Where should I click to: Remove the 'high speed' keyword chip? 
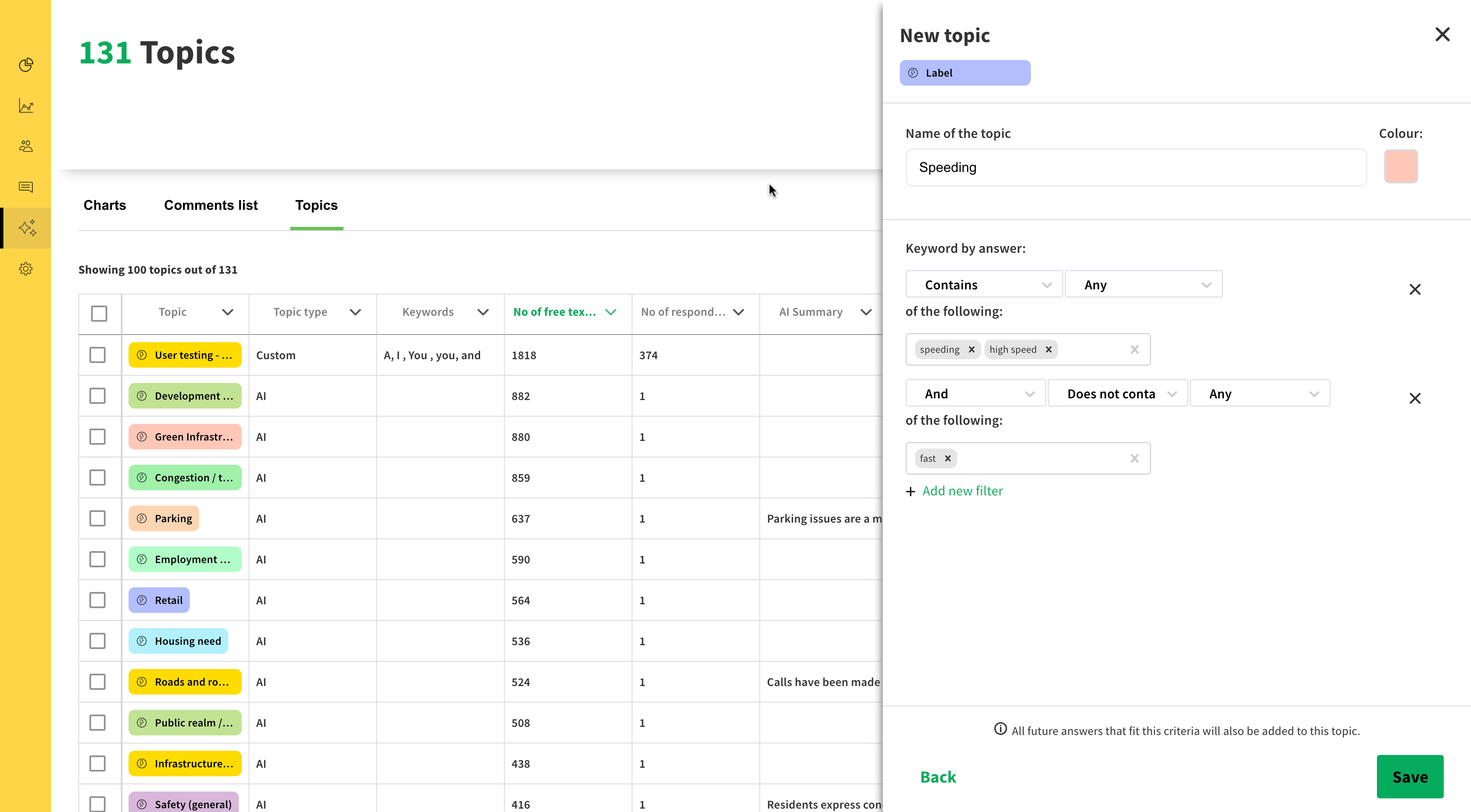click(1048, 349)
